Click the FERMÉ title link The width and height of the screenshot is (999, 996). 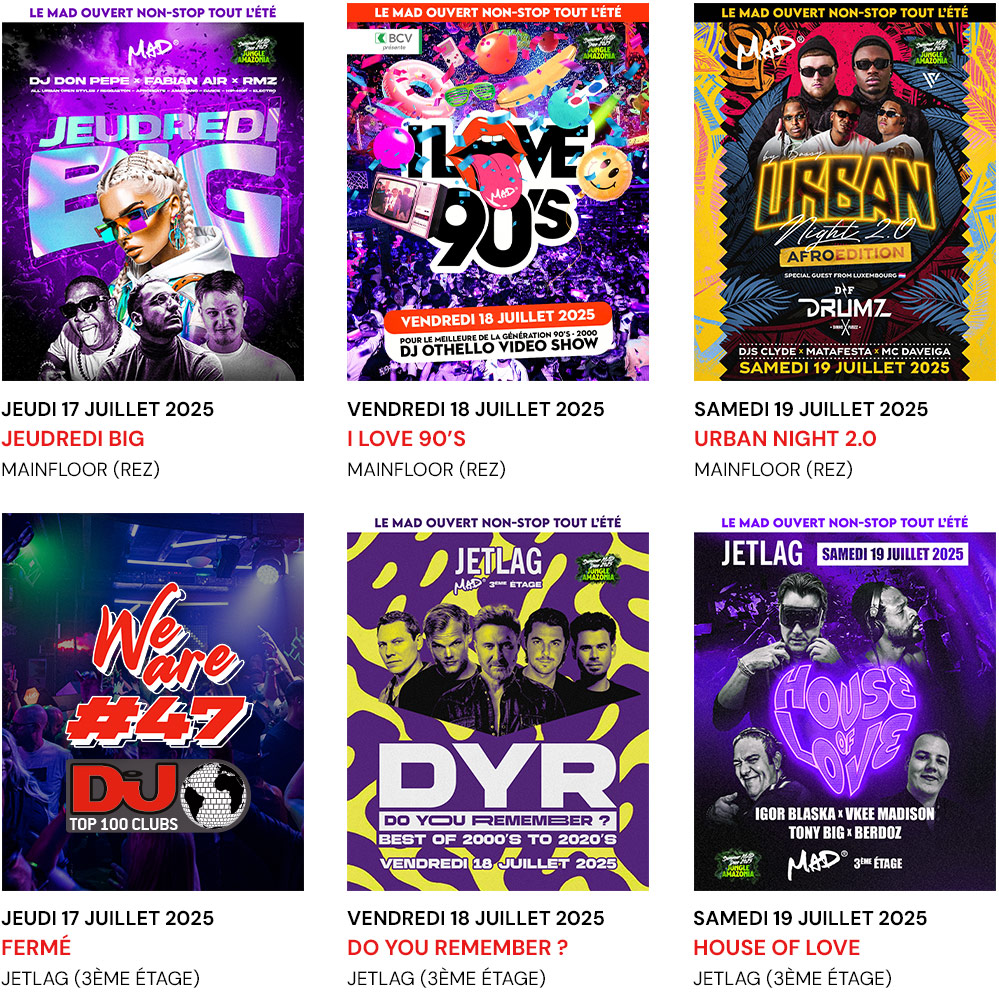click(36, 947)
